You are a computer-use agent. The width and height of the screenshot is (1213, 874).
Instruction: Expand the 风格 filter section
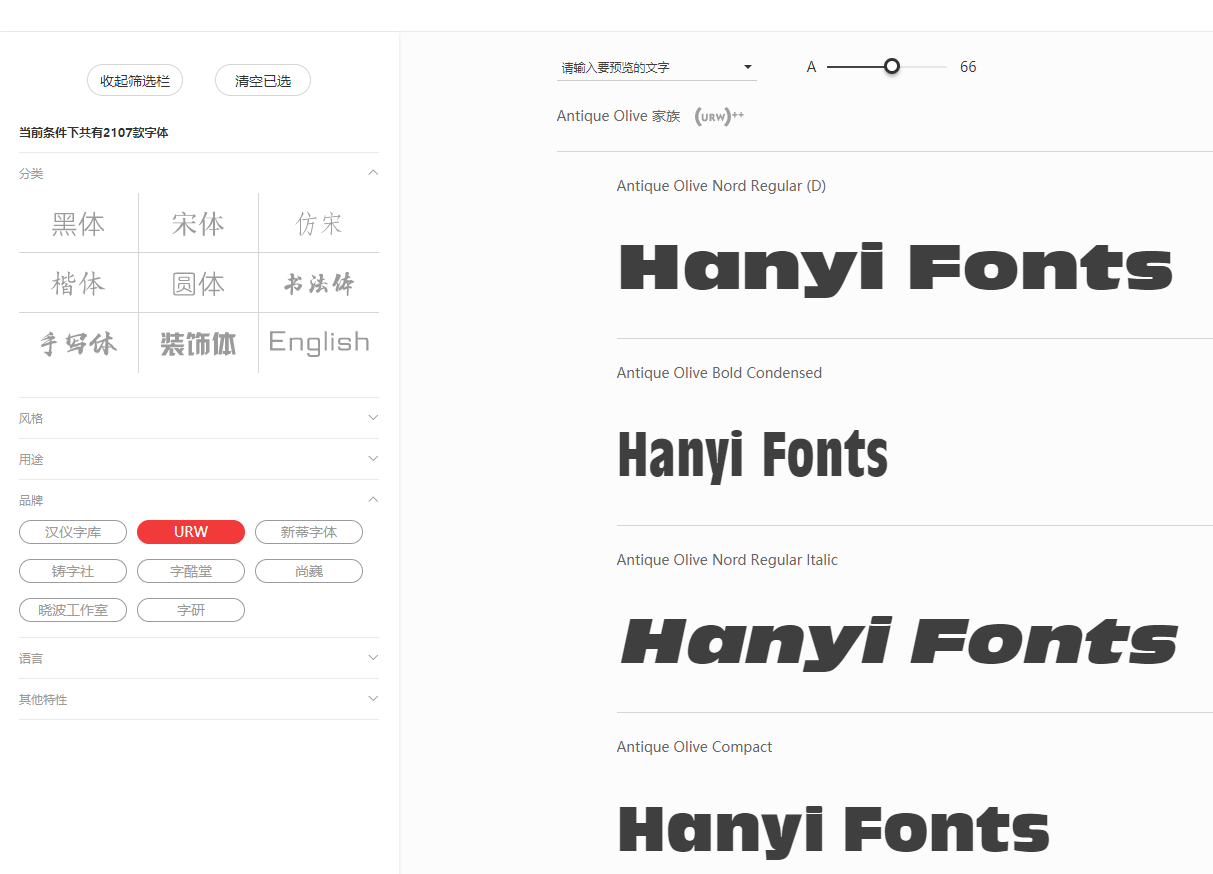pyautogui.click(x=373, y=418)
